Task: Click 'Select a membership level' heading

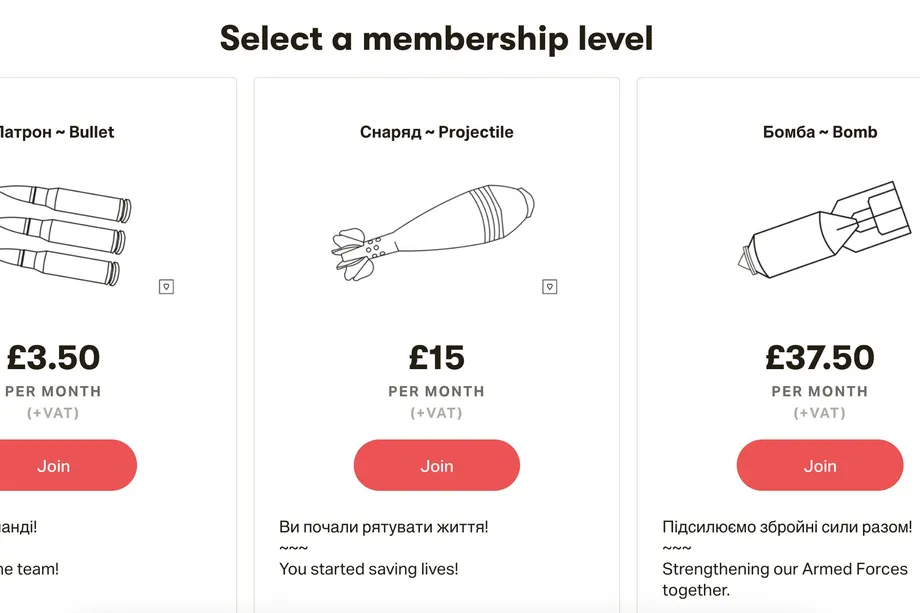Action: tap(436, 39)
